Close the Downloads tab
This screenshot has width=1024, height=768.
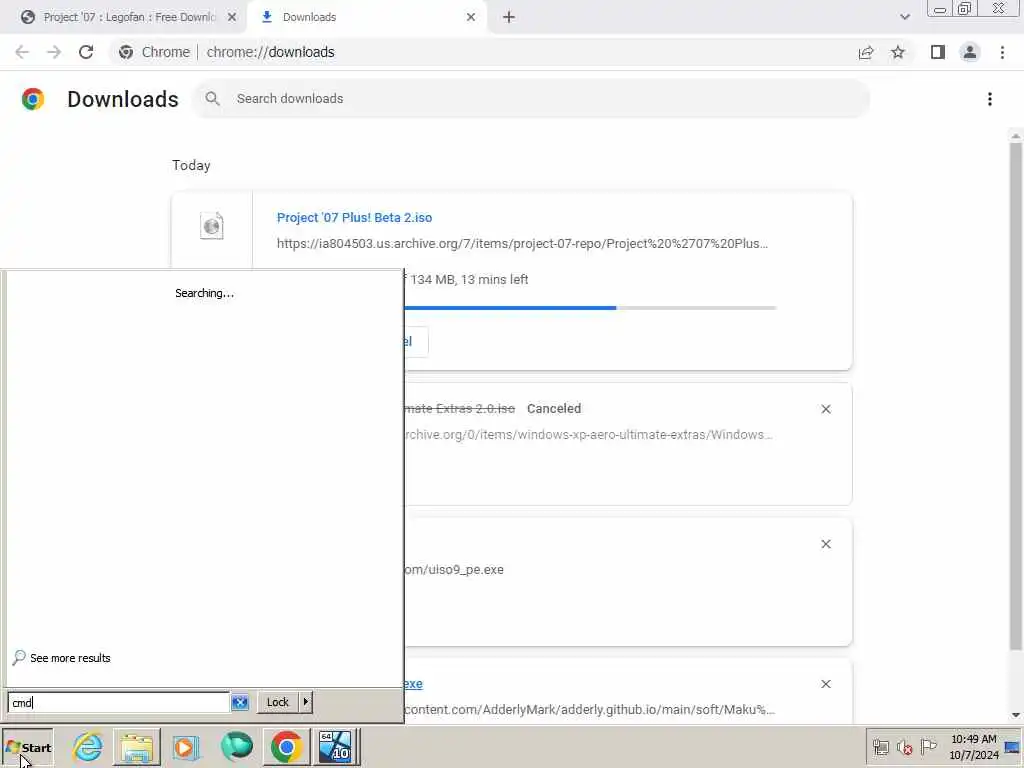[x=471, y=17]
